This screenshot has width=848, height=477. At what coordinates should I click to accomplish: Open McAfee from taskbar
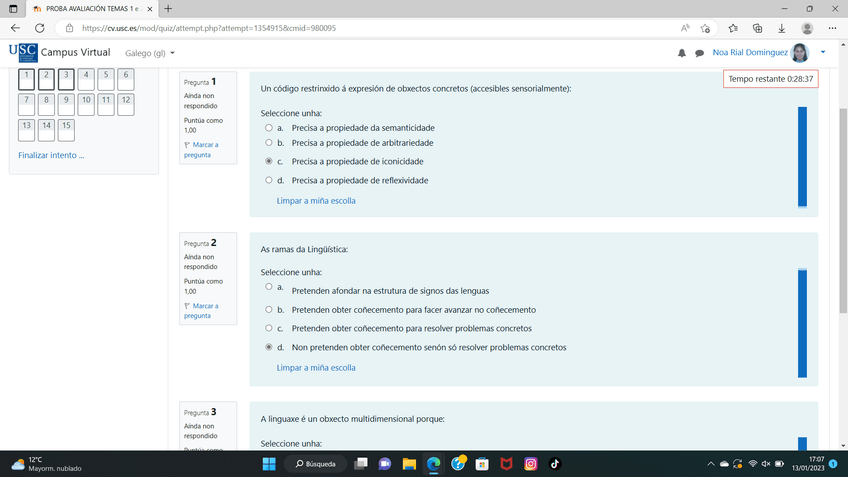(x=506, y=464)
